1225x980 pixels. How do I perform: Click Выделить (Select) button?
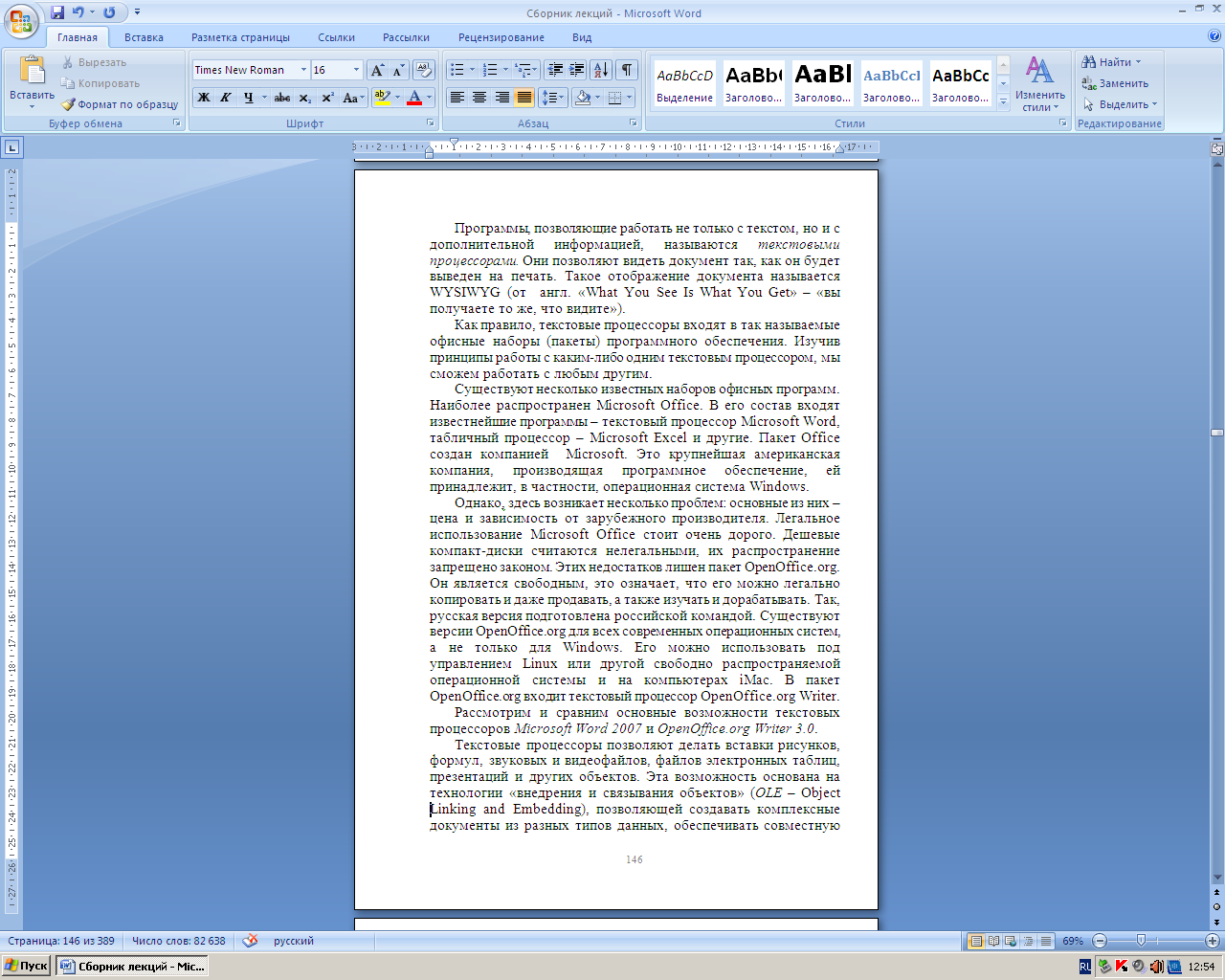(x=1120, y=104)
